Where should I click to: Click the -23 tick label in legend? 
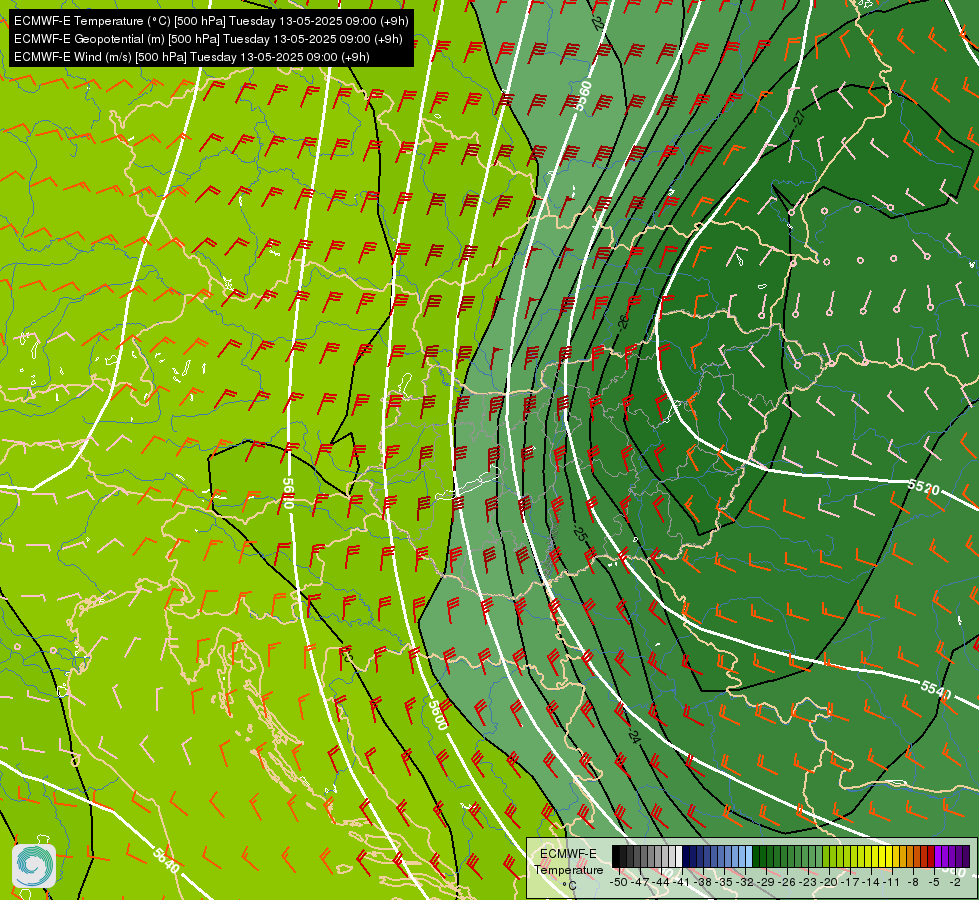point(809,882)
